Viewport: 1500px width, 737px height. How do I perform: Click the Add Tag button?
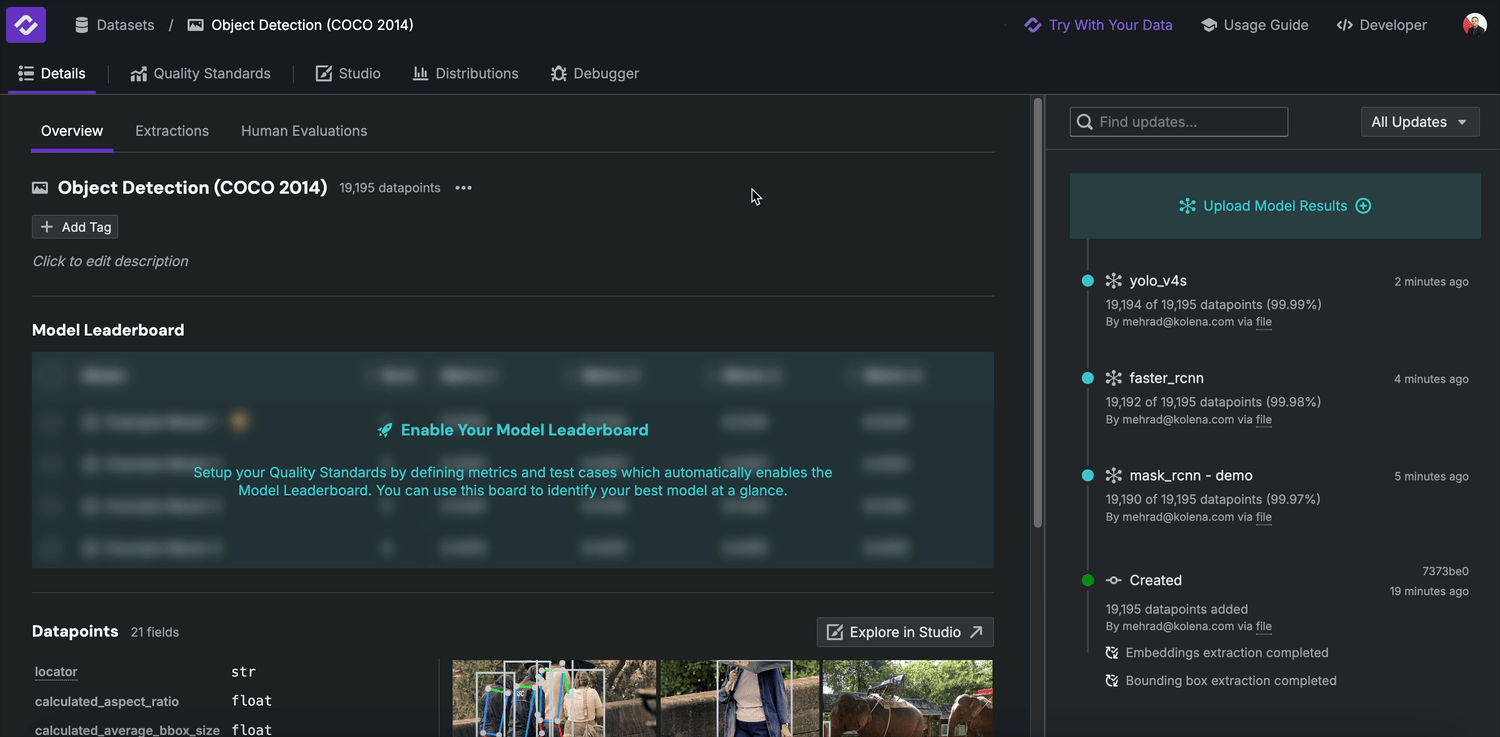point(75,227)
